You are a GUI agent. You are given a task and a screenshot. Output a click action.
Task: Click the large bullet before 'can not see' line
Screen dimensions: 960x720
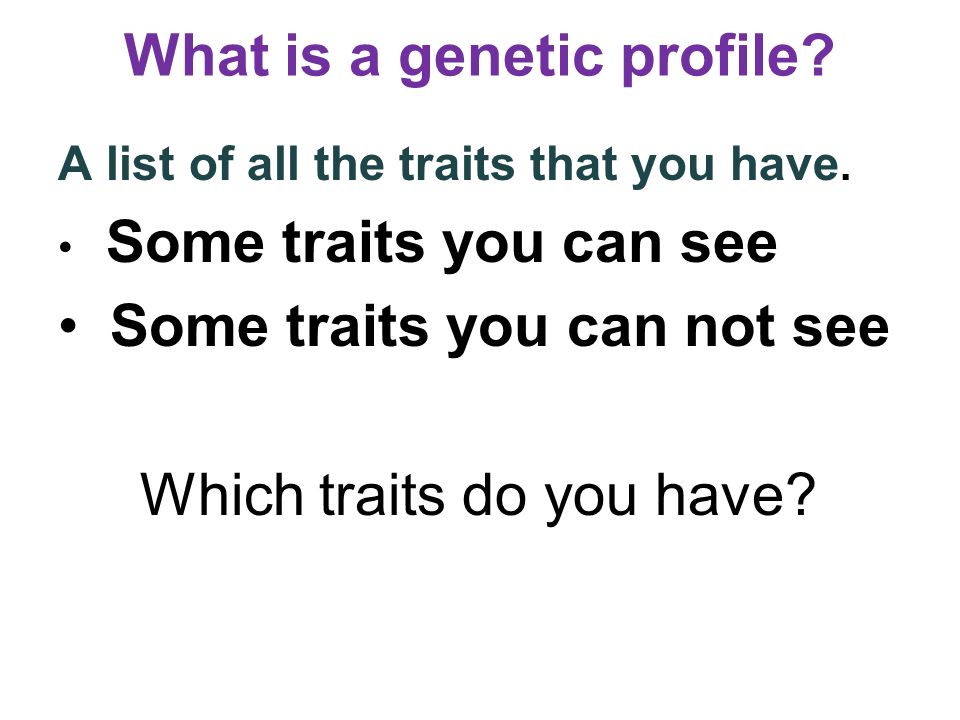[x=69, y=326]
